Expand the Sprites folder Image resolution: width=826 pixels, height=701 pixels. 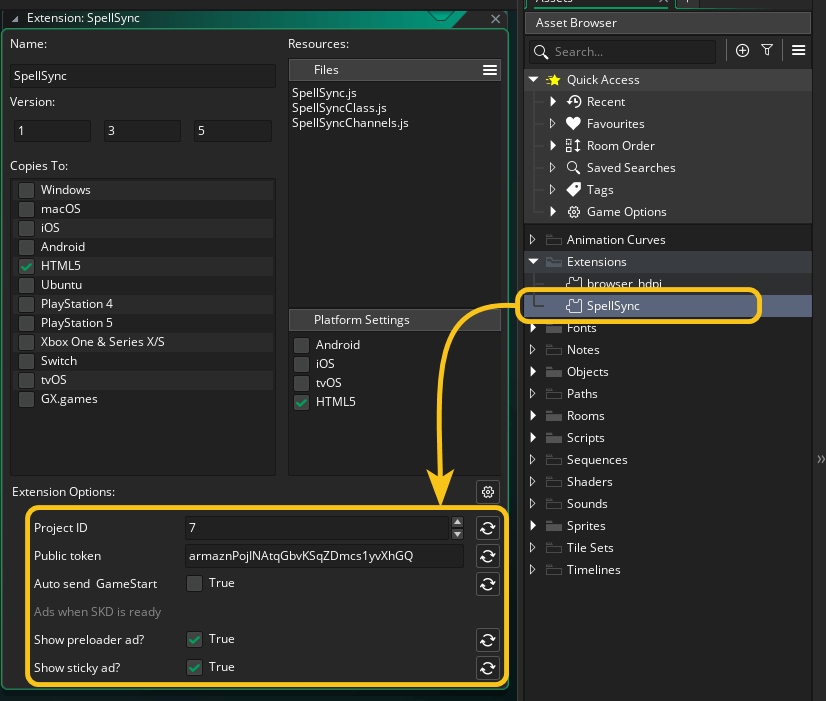coord(531,525)
